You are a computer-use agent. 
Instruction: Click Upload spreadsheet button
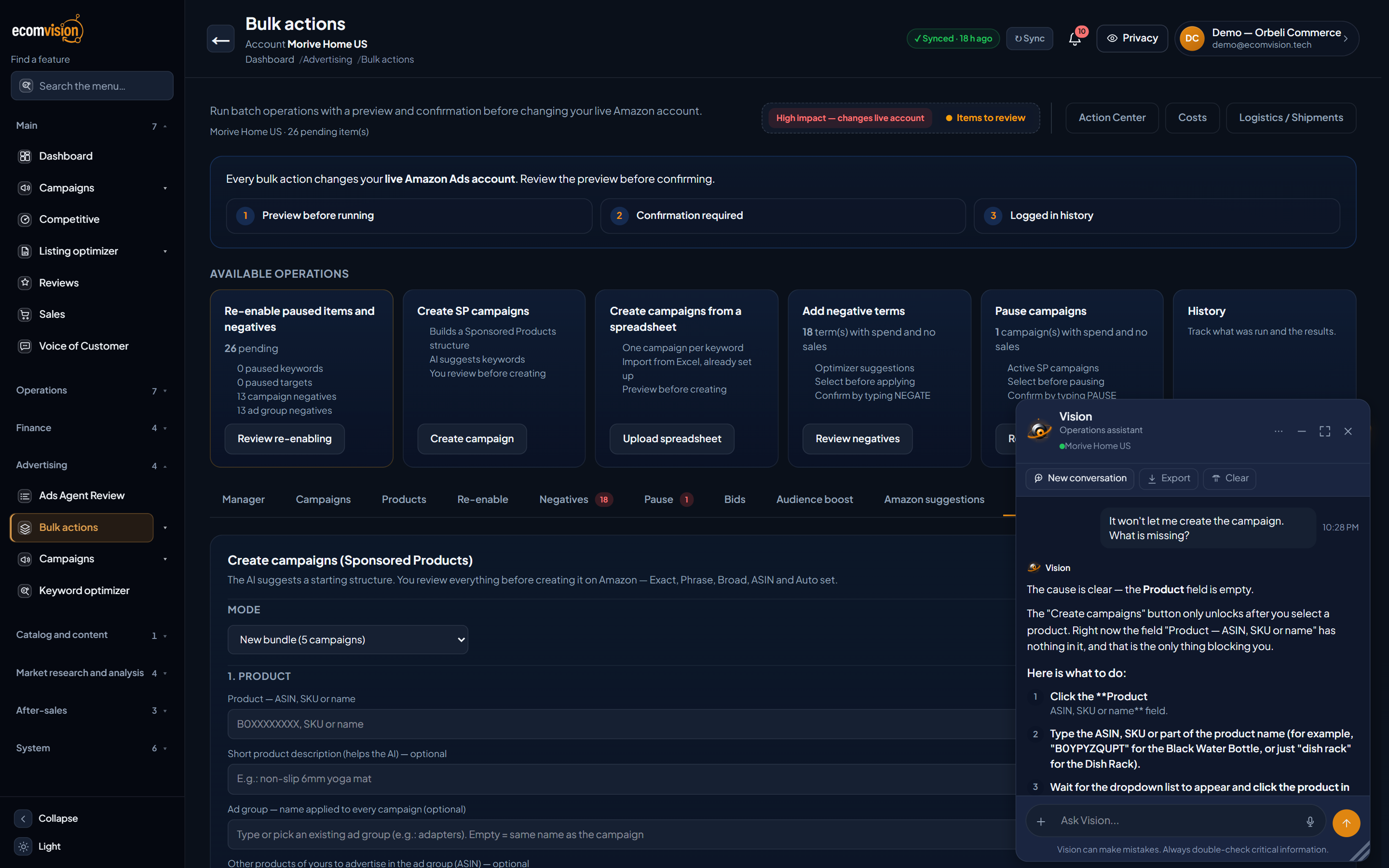tap(671, 439)
